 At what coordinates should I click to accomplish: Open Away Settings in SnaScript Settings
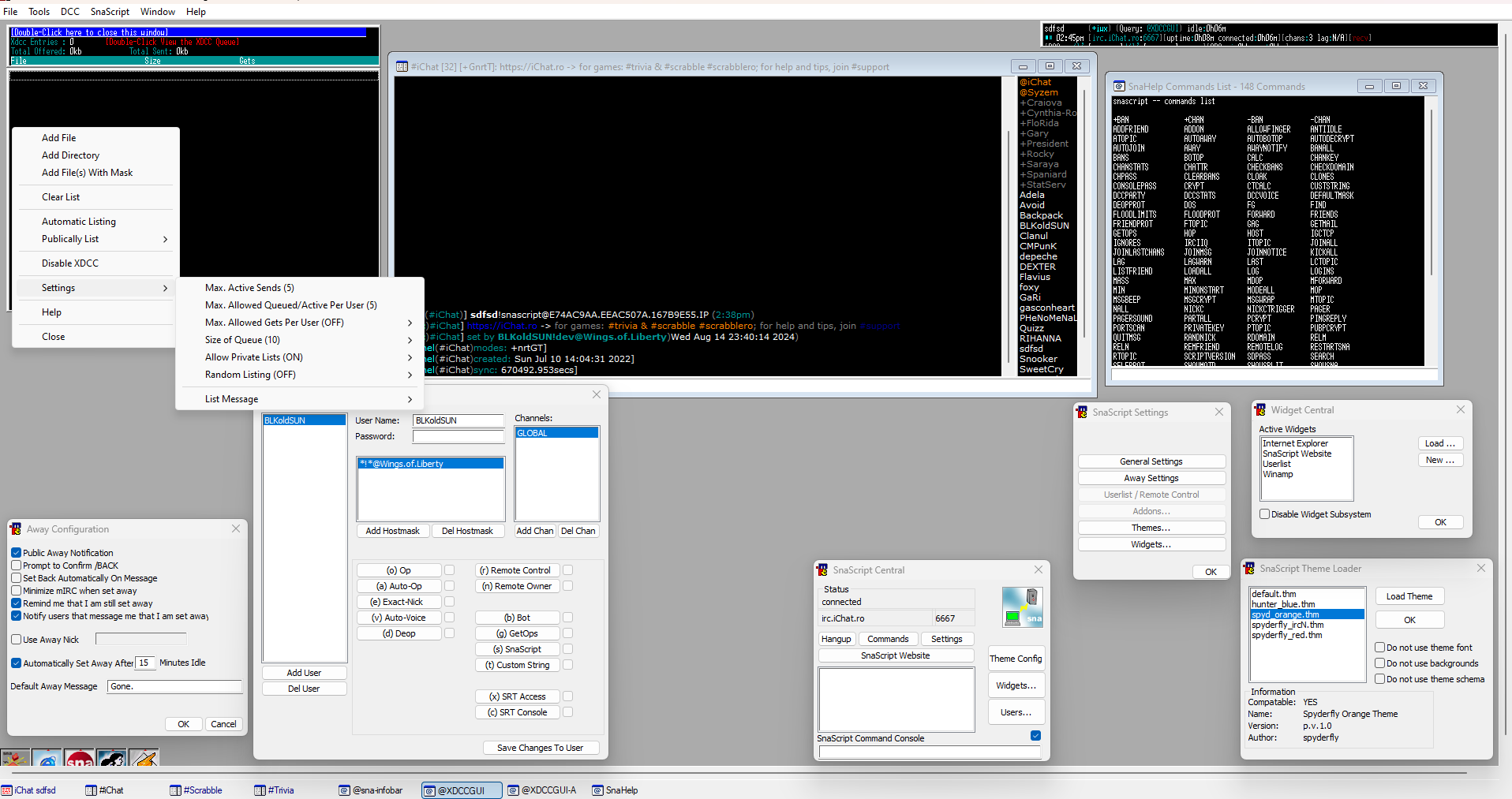pos(1151,478)
